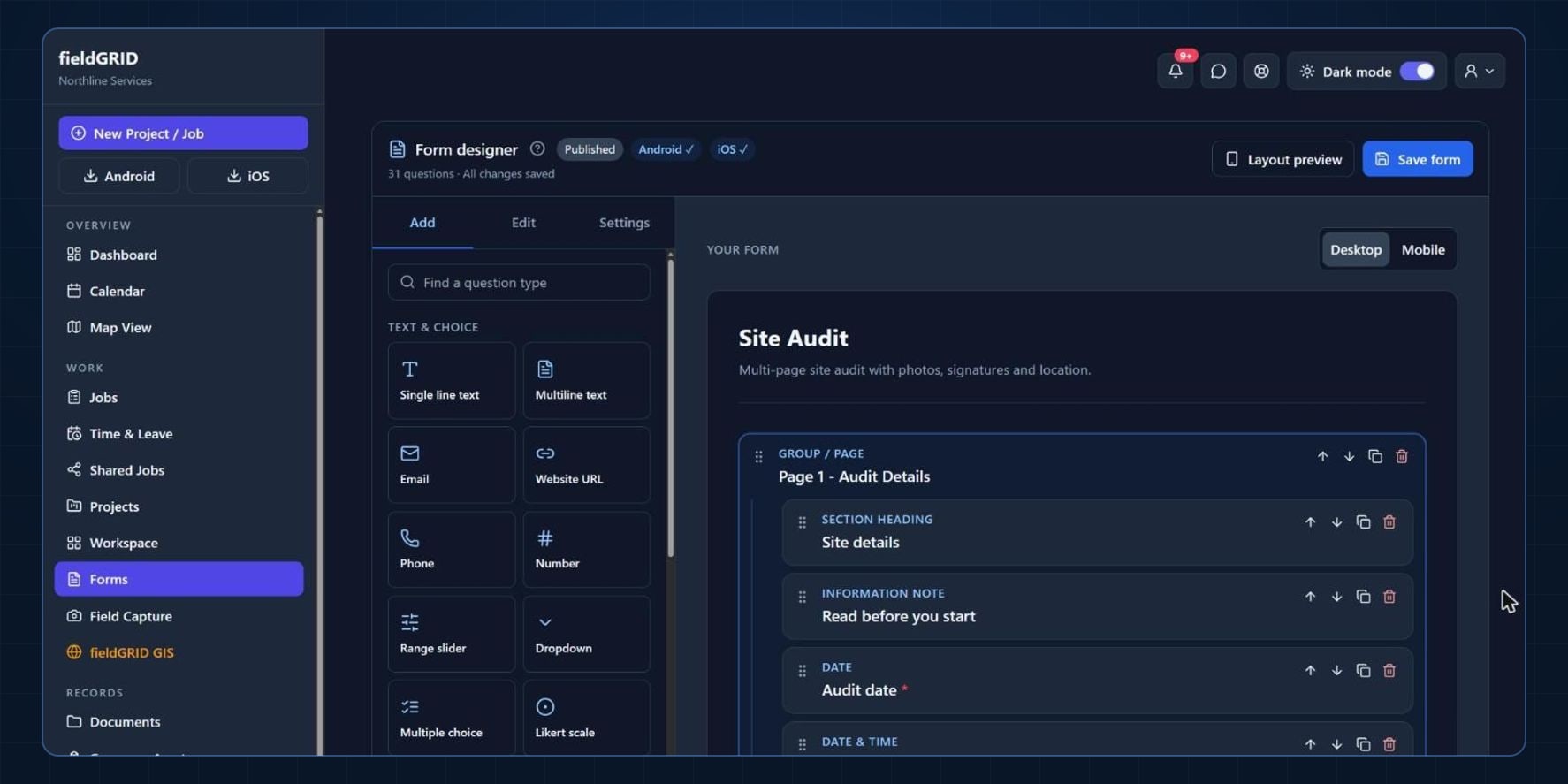The height and width of the screenshot is (784, 1568).
Task: Select the Desktop view toggle
Action: [1355, 250]
